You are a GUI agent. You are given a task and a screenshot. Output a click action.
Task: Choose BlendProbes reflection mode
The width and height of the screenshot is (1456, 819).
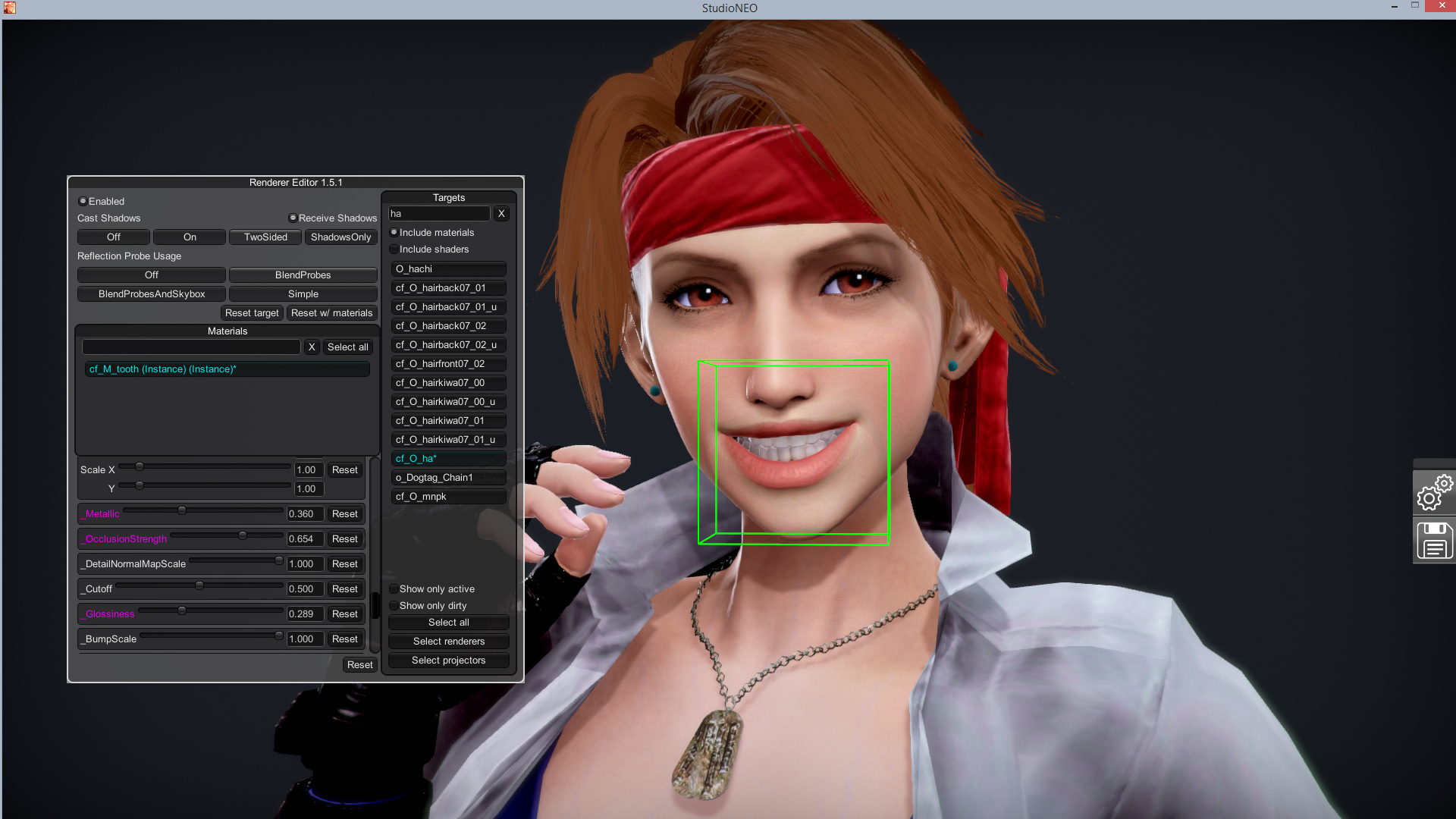(303, 275)
